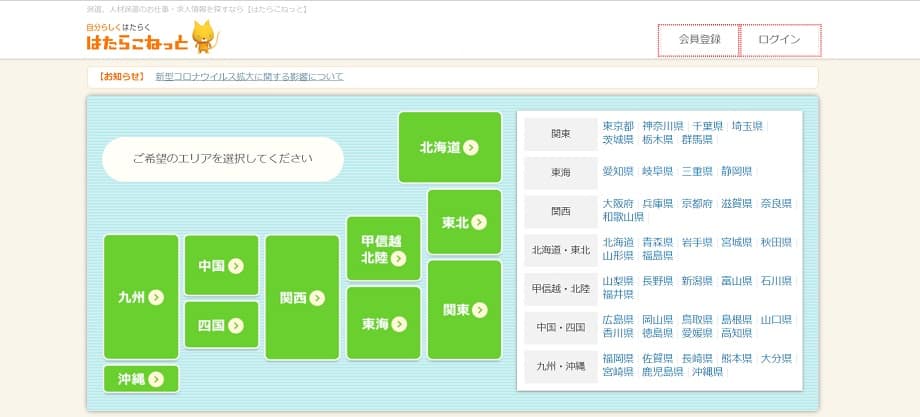Follow the 大阪府 link

pyautogui.click(x=618, y=204)
